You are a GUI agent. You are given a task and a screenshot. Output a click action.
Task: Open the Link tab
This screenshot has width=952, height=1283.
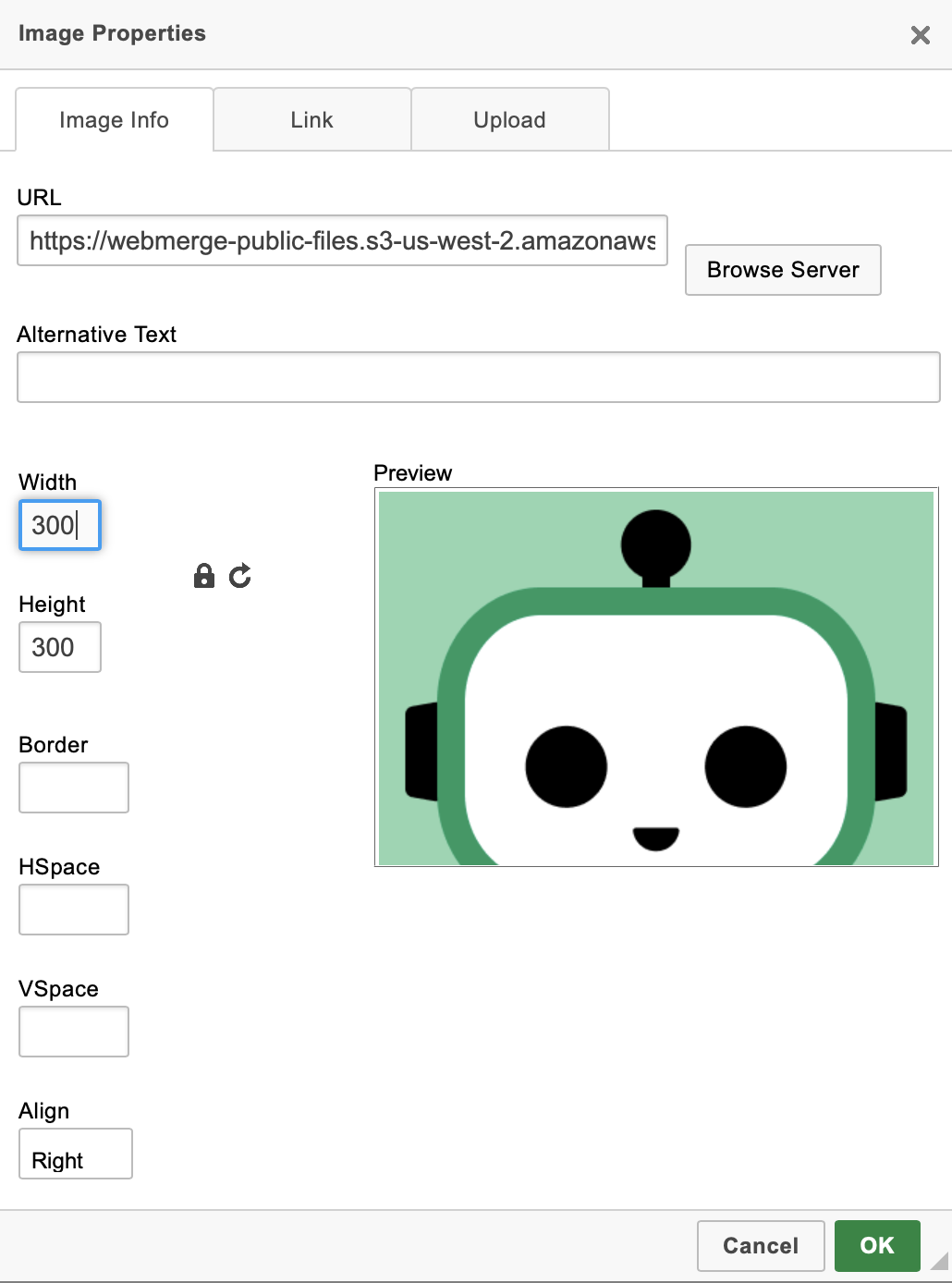[311, 120]
